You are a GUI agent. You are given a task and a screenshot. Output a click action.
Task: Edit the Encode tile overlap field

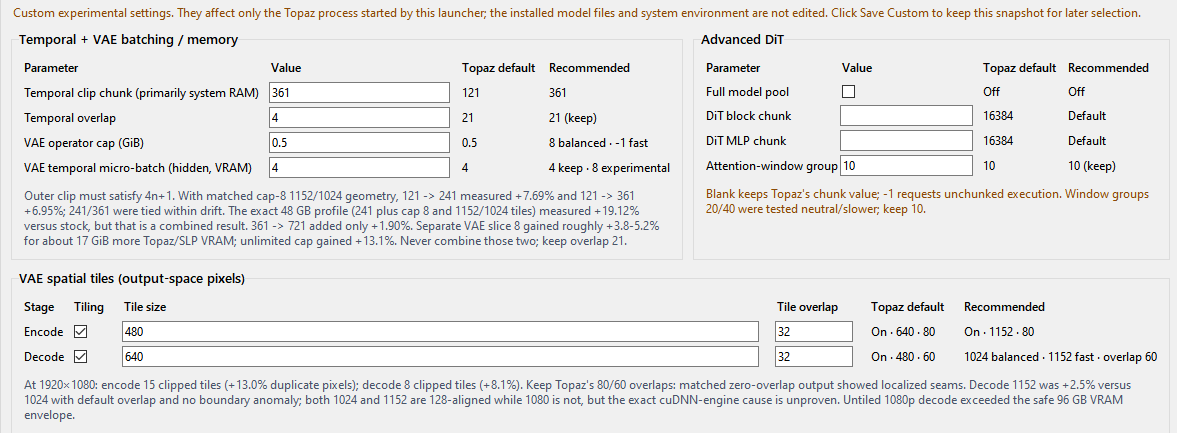tap(814, 332)
